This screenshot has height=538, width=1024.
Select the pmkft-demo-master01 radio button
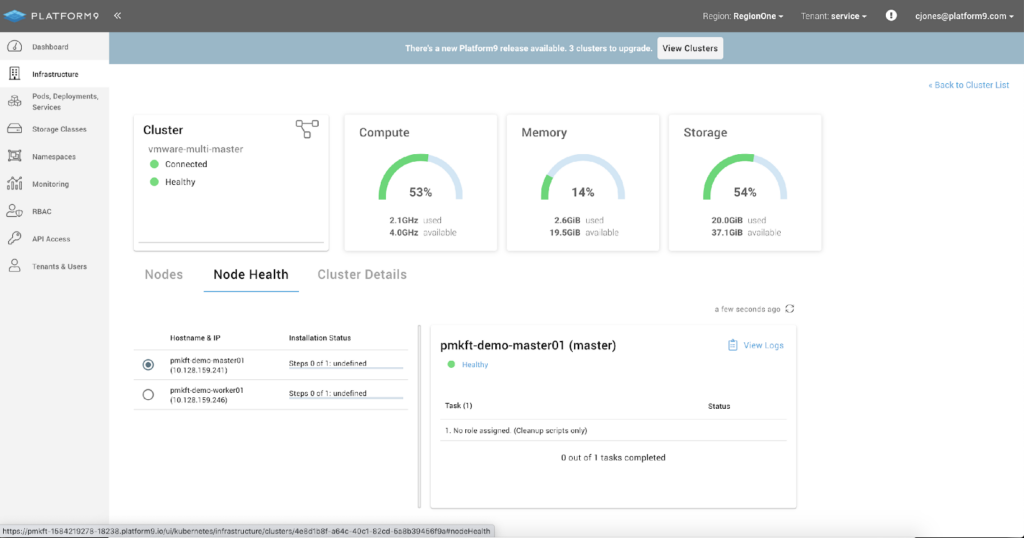click(148, 365)
